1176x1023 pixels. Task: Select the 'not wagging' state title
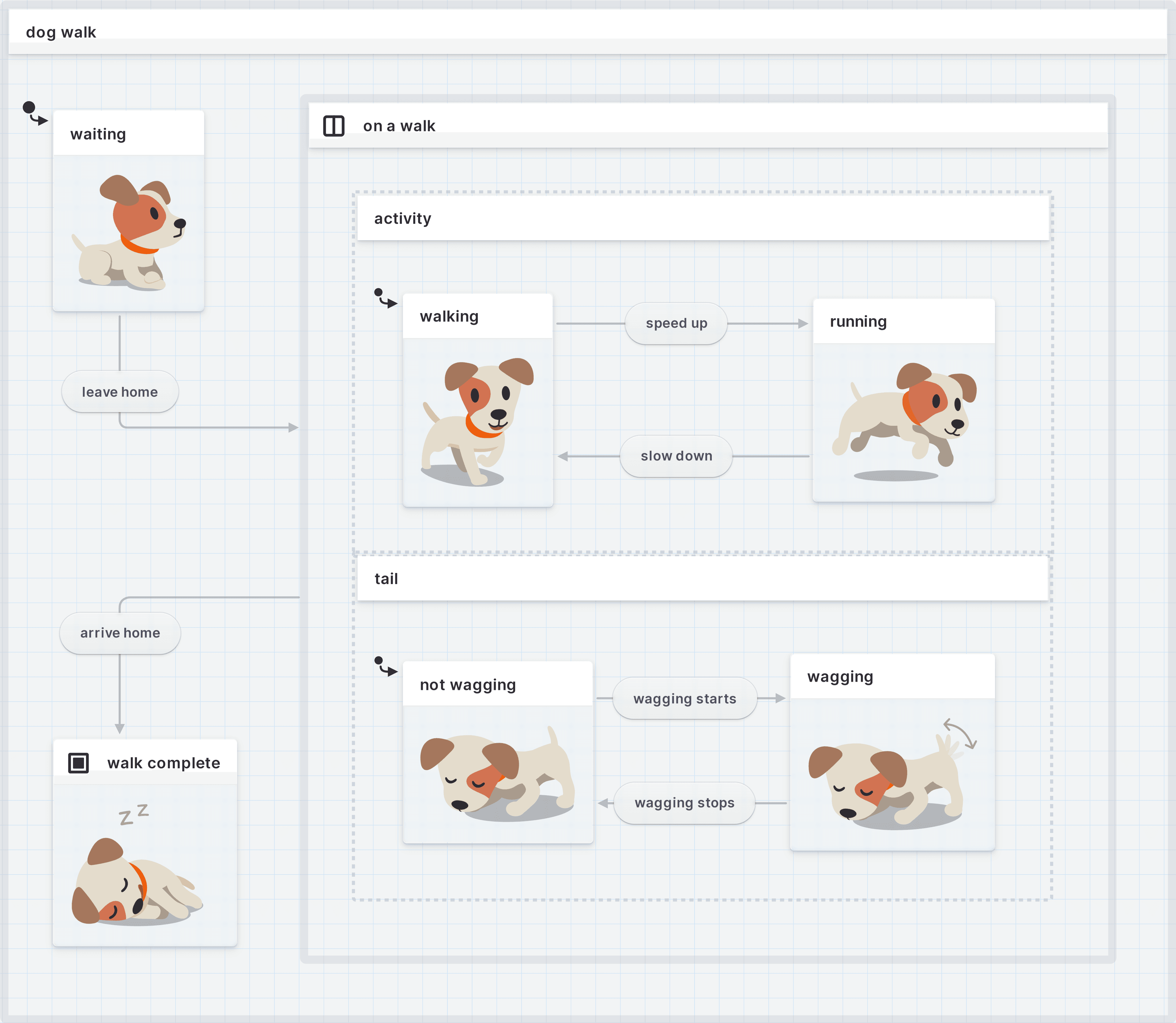(x=468, y=684)
